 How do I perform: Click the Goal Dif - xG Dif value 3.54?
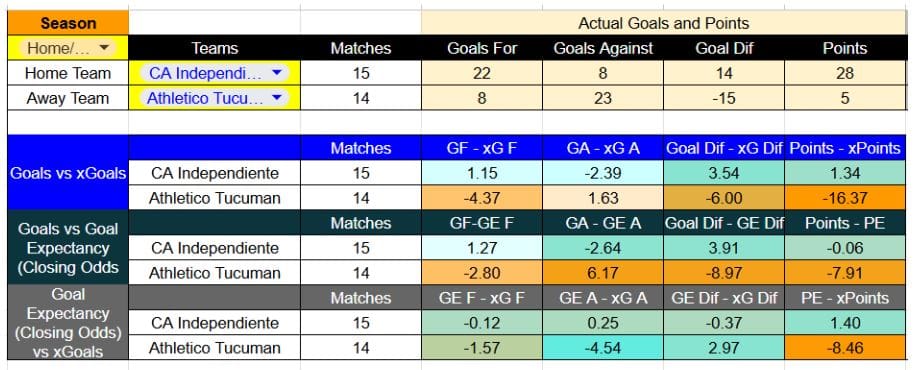pyautogui.click(x=724, y=173)
